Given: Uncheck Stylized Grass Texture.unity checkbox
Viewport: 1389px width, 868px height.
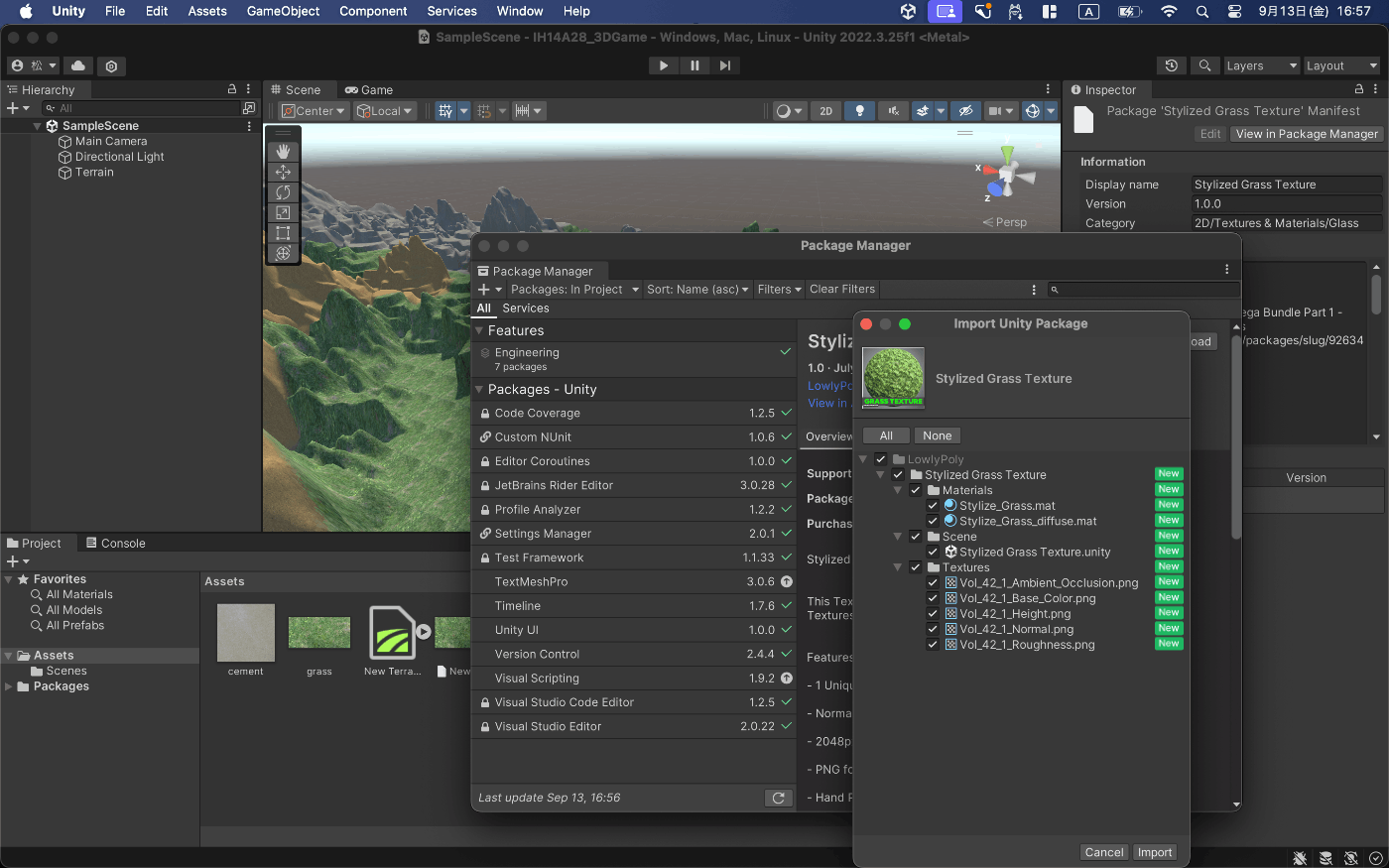Looking at the screenshot, I should pos(933,552).
